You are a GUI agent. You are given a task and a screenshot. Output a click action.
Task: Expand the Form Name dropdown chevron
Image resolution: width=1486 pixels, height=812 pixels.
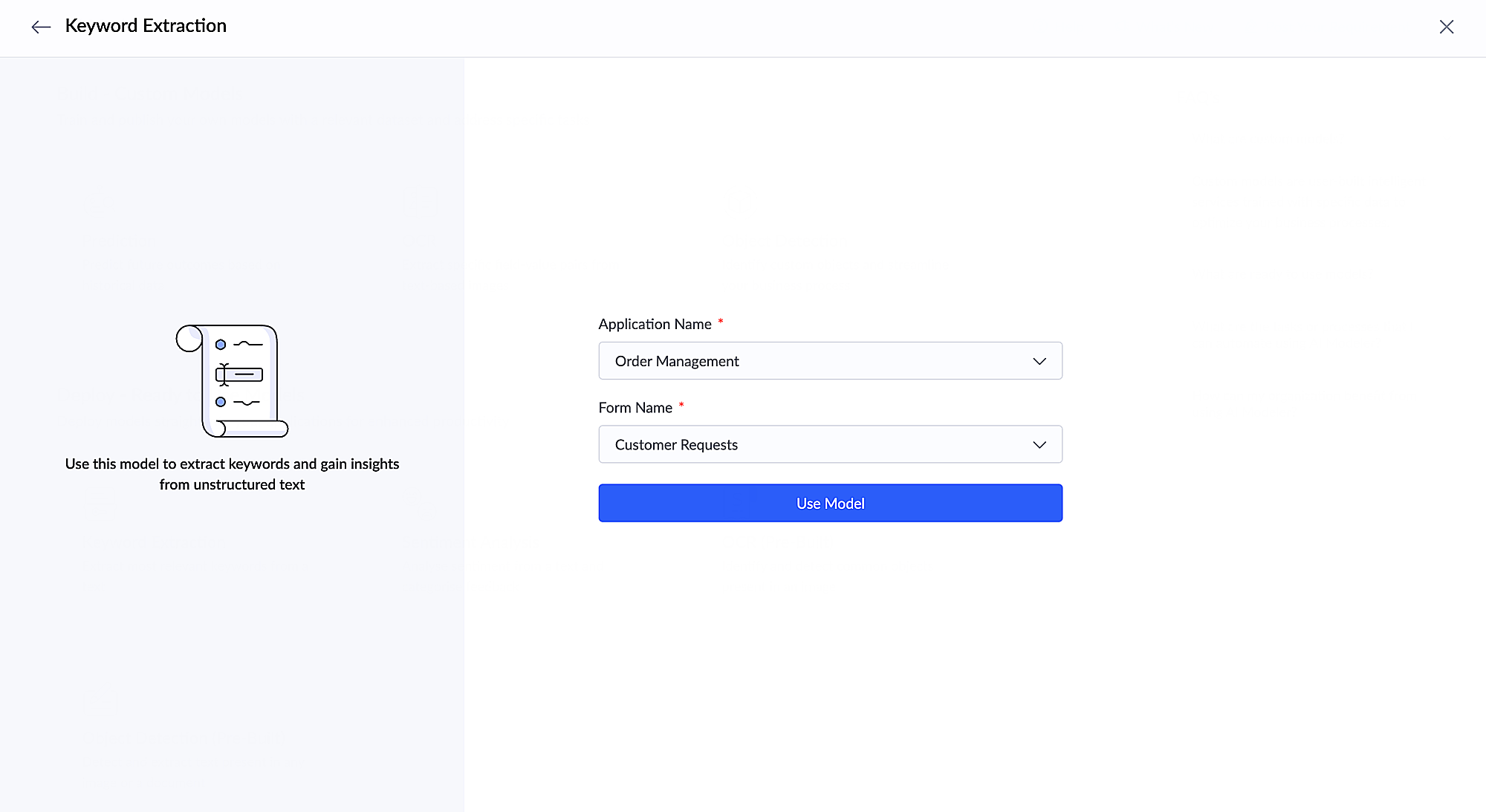[x=1039, y=445]
